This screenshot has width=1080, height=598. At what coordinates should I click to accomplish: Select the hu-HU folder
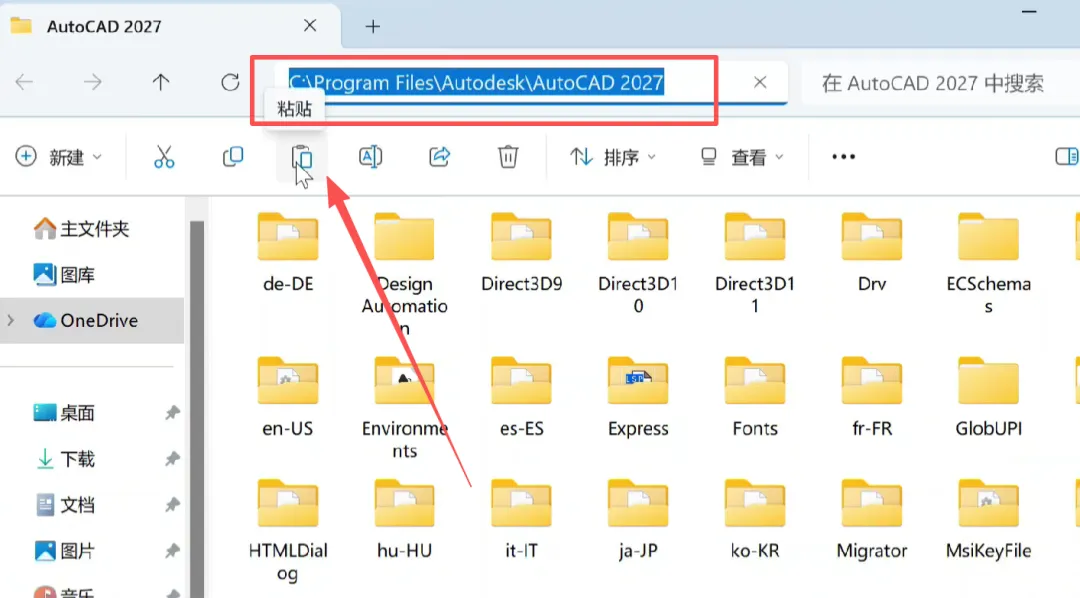405,519
